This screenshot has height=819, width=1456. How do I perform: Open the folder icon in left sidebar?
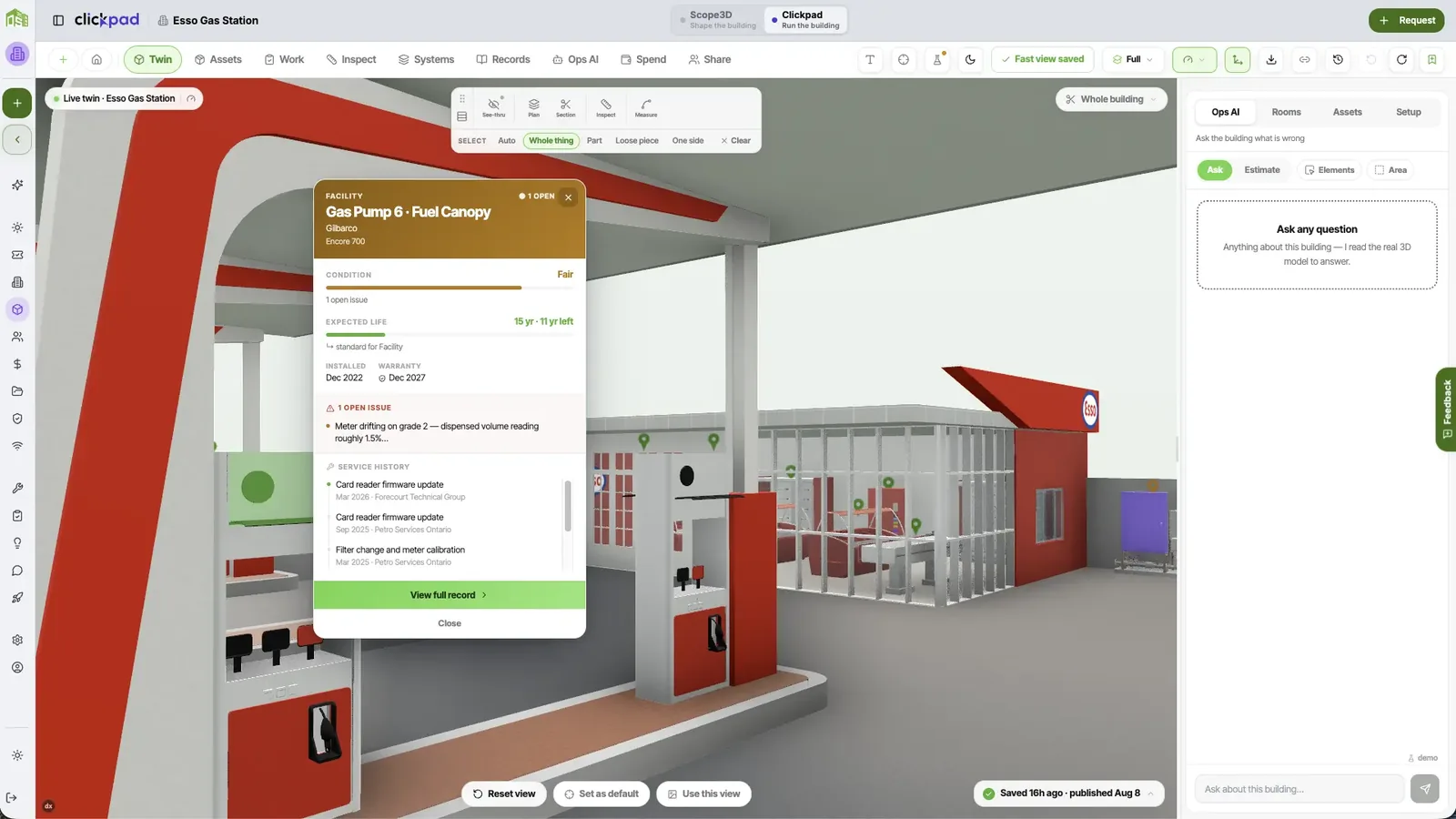click(17, 391)
